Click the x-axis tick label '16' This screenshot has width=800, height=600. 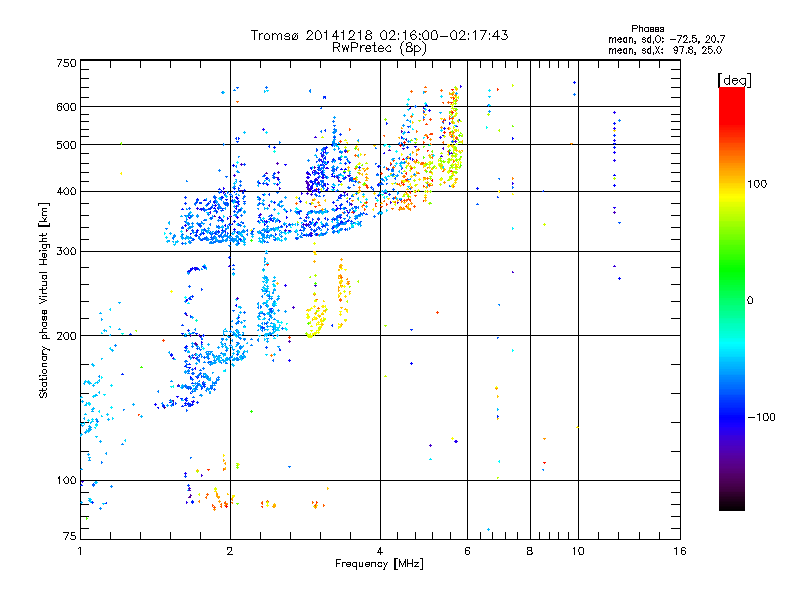point(680,551)
